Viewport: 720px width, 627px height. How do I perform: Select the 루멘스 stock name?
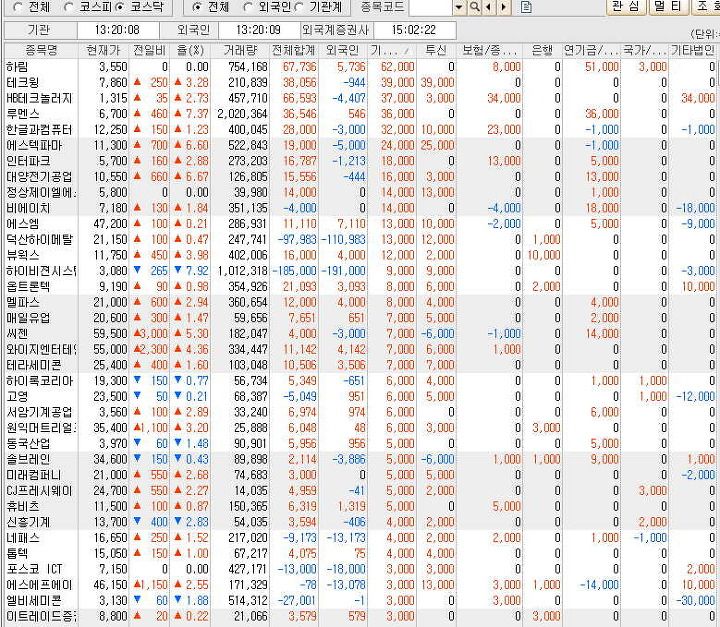(x=23, y=114)
